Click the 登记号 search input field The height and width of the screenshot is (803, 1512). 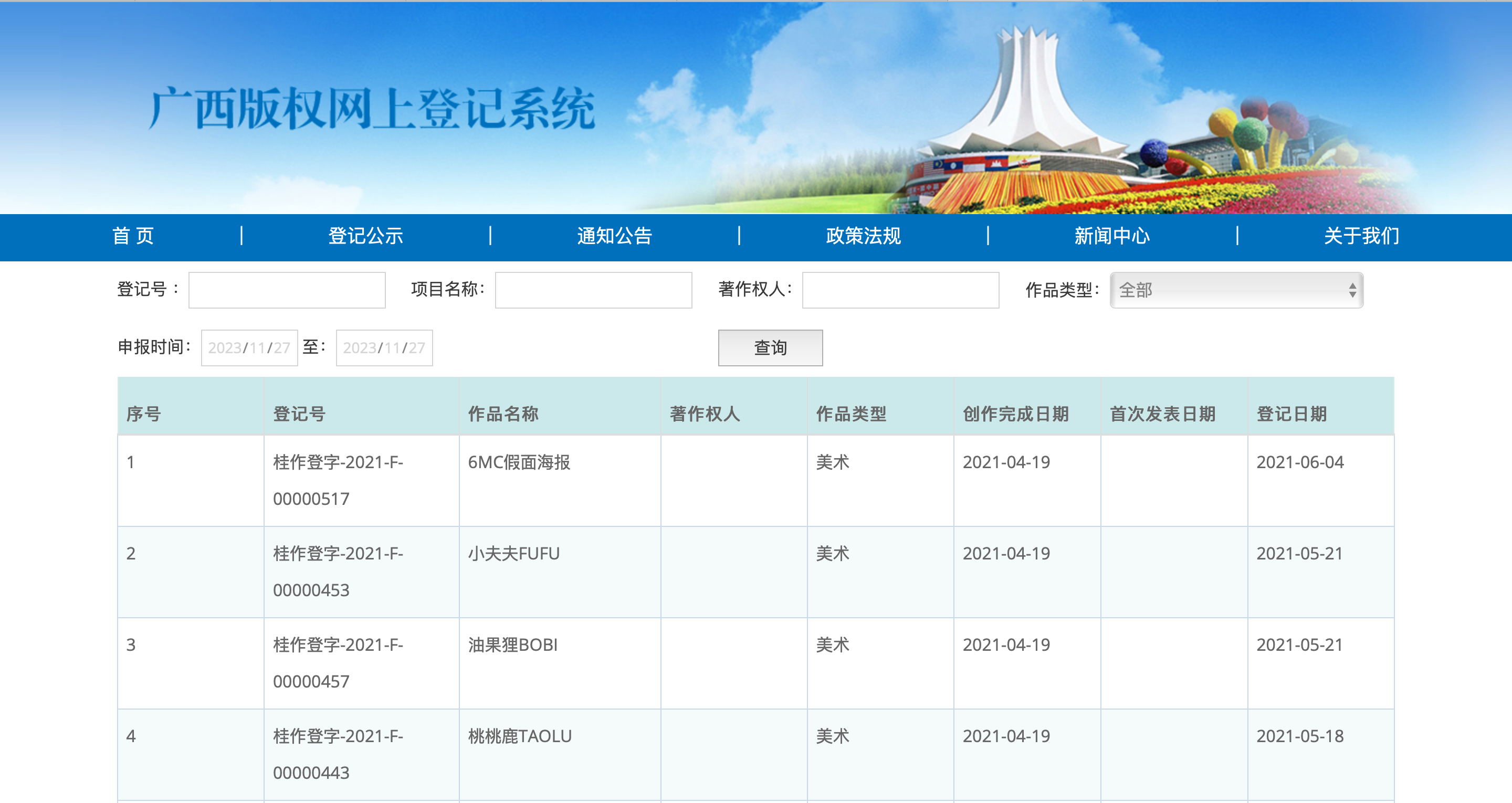287,290
